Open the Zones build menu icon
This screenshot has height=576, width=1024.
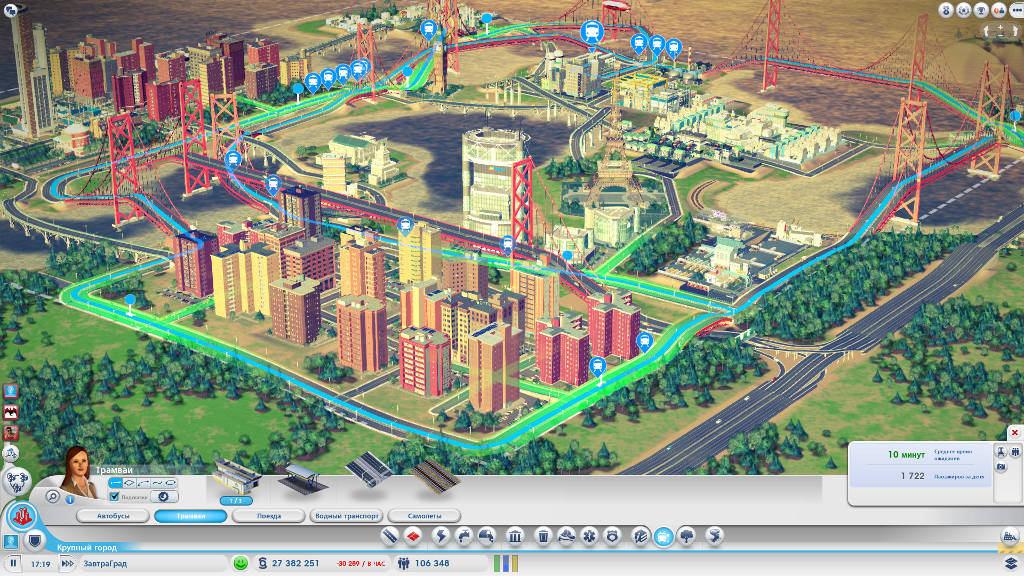(x=413, y=536)
